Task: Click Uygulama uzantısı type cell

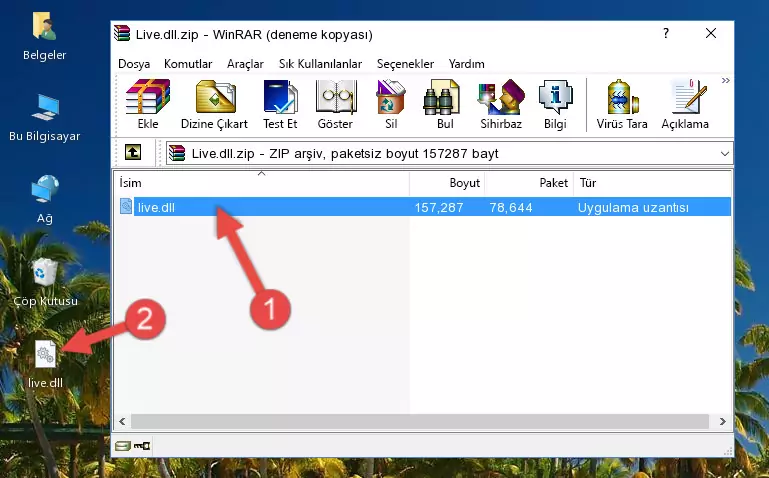Action: (x=633, y=207)
